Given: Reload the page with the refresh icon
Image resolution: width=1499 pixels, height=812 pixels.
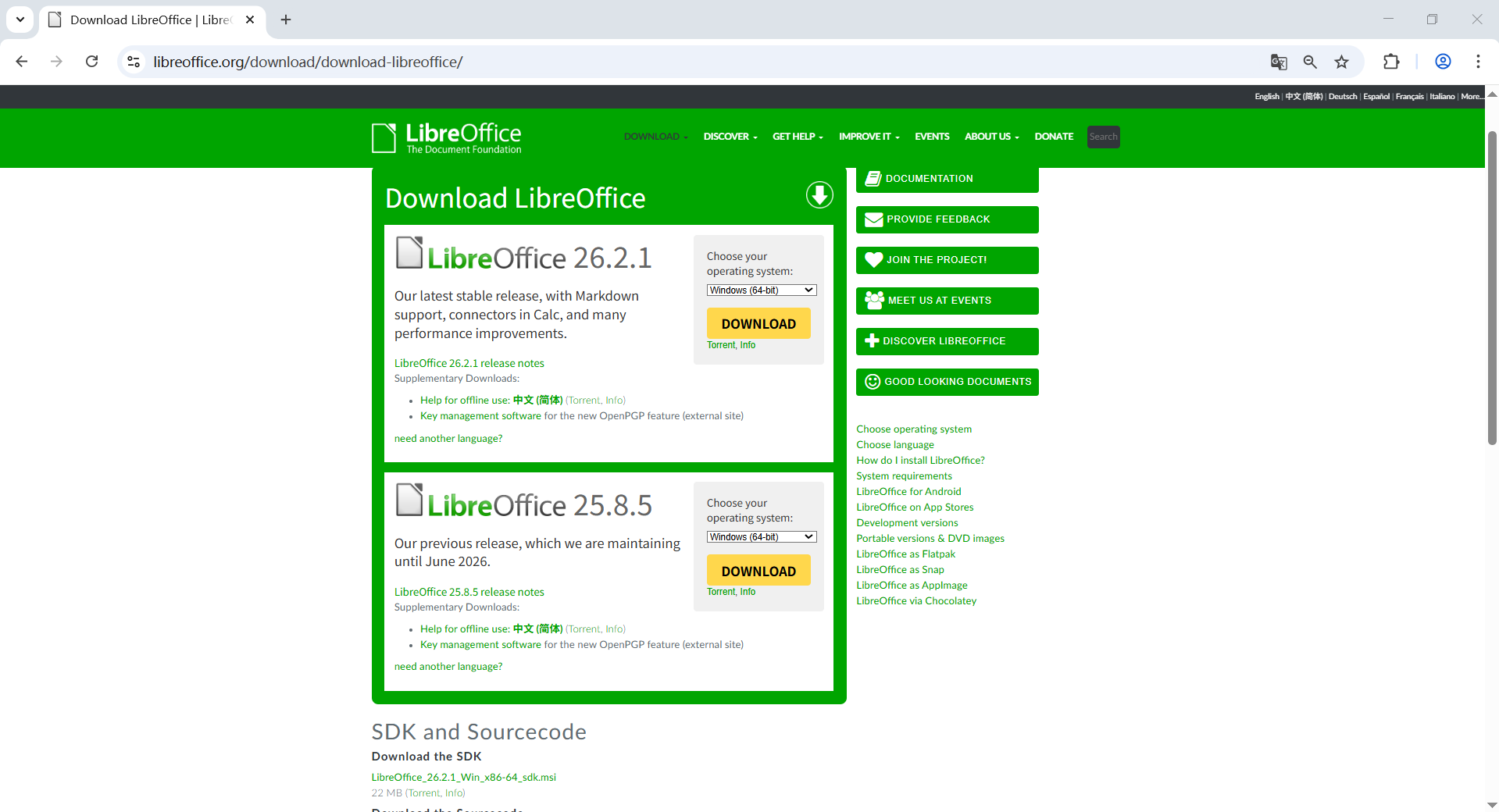Looking at the screenshot, I should (x=91, y=62).
